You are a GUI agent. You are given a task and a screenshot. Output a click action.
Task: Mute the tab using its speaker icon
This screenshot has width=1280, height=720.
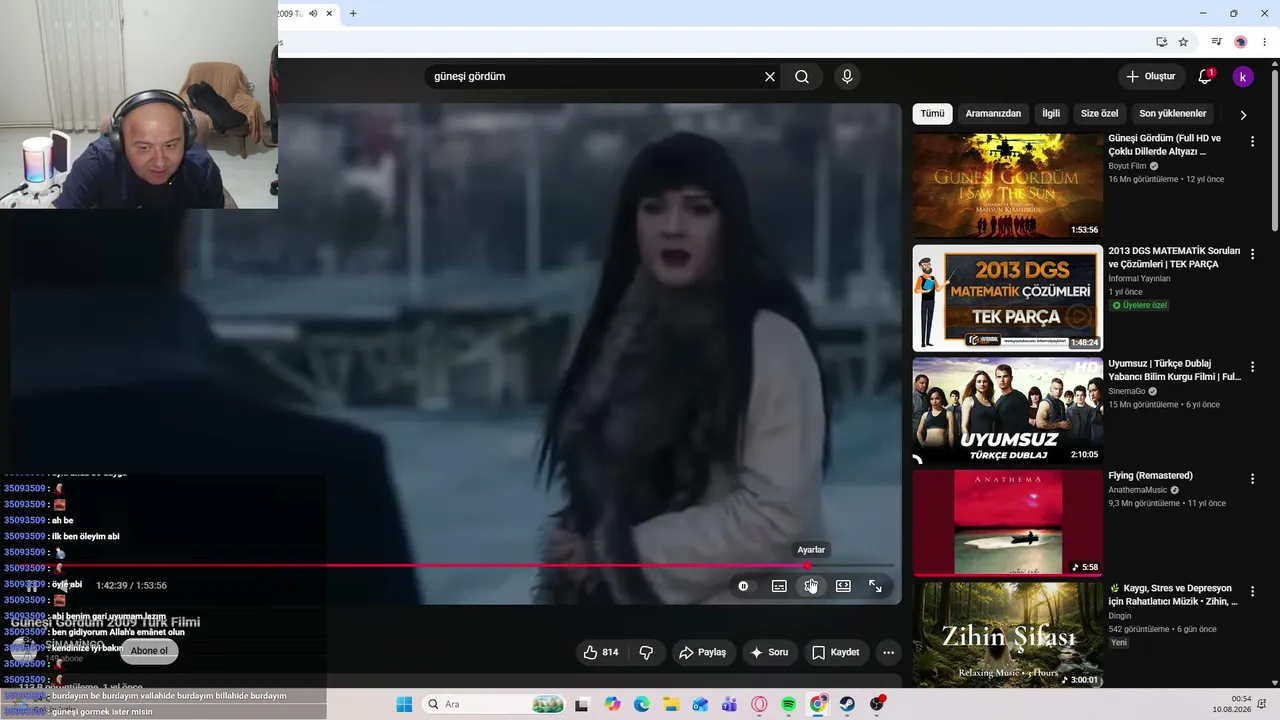(x=313, y=14)
